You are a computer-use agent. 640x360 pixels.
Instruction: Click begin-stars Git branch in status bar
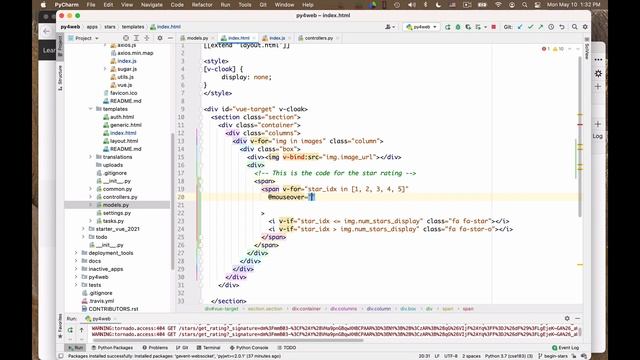(553, 356)
